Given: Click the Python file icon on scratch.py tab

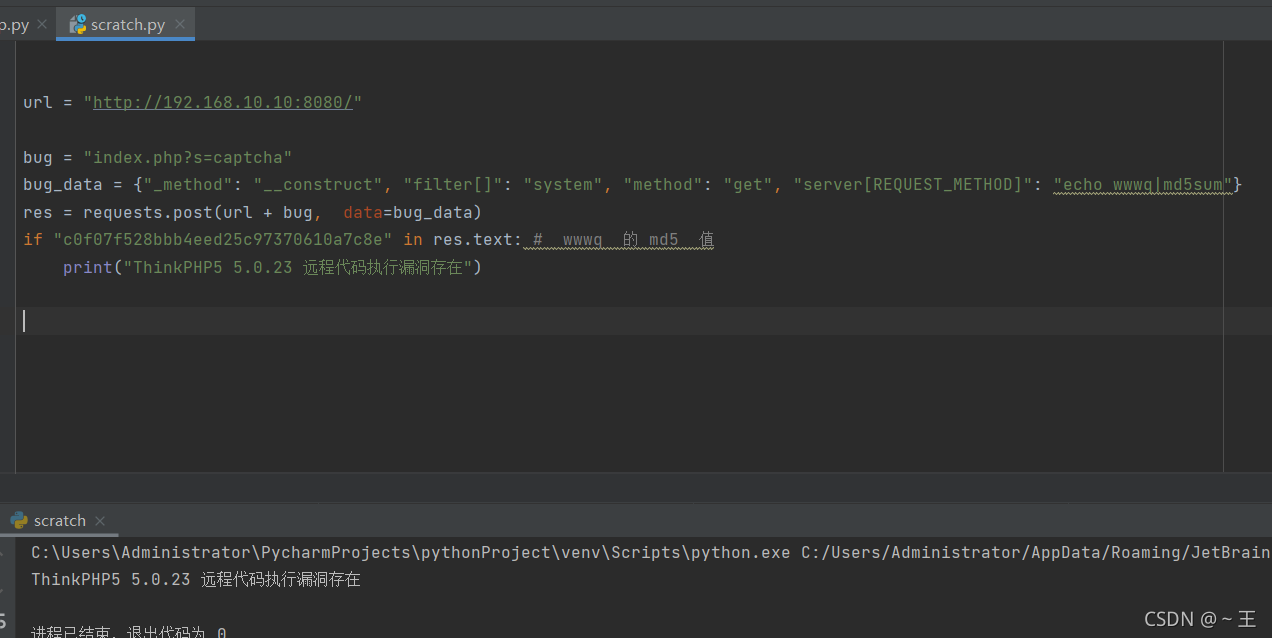Looking at the screenshot, I should 76,25.
